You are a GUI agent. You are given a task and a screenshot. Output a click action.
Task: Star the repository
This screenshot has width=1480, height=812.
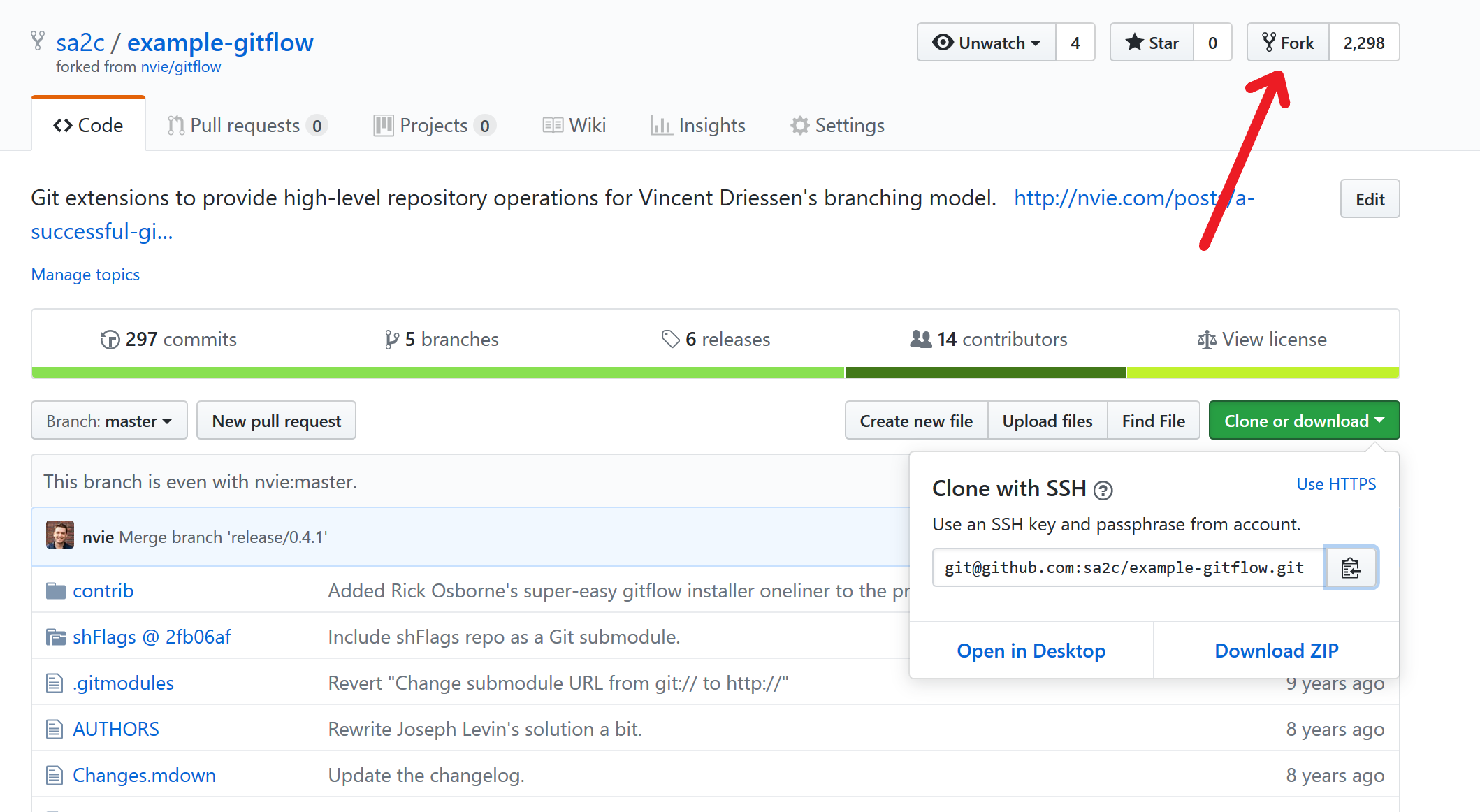pos(1152,43)
